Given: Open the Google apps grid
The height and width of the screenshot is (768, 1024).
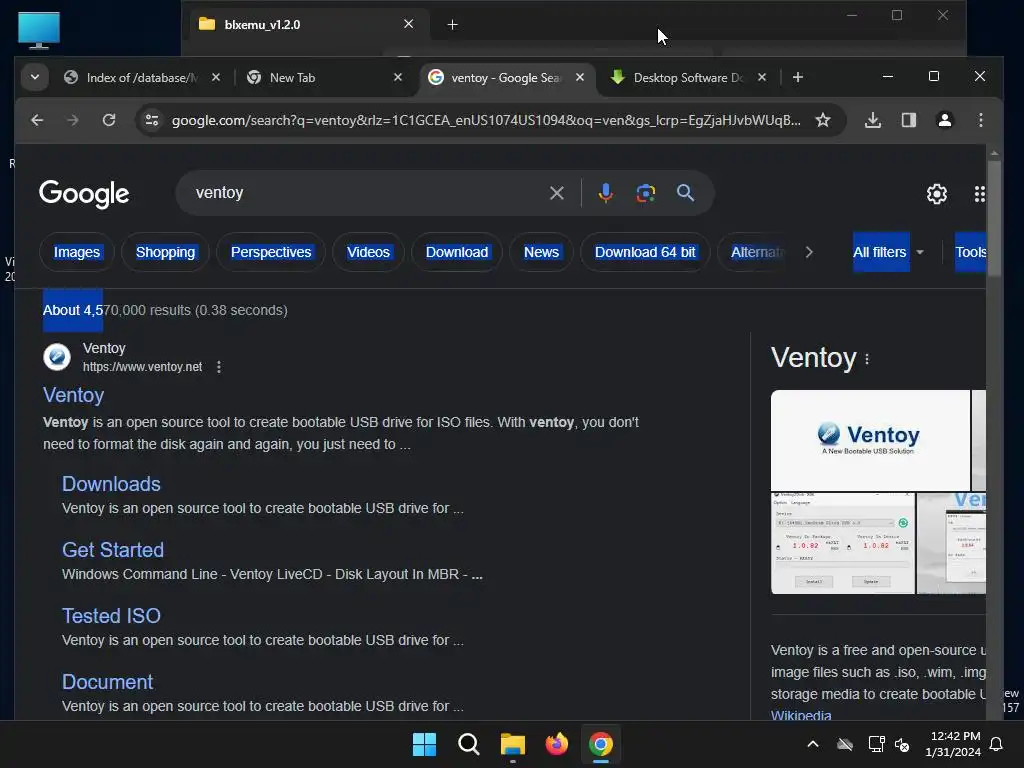Looking at the screenshot, I should click(979, 194).
